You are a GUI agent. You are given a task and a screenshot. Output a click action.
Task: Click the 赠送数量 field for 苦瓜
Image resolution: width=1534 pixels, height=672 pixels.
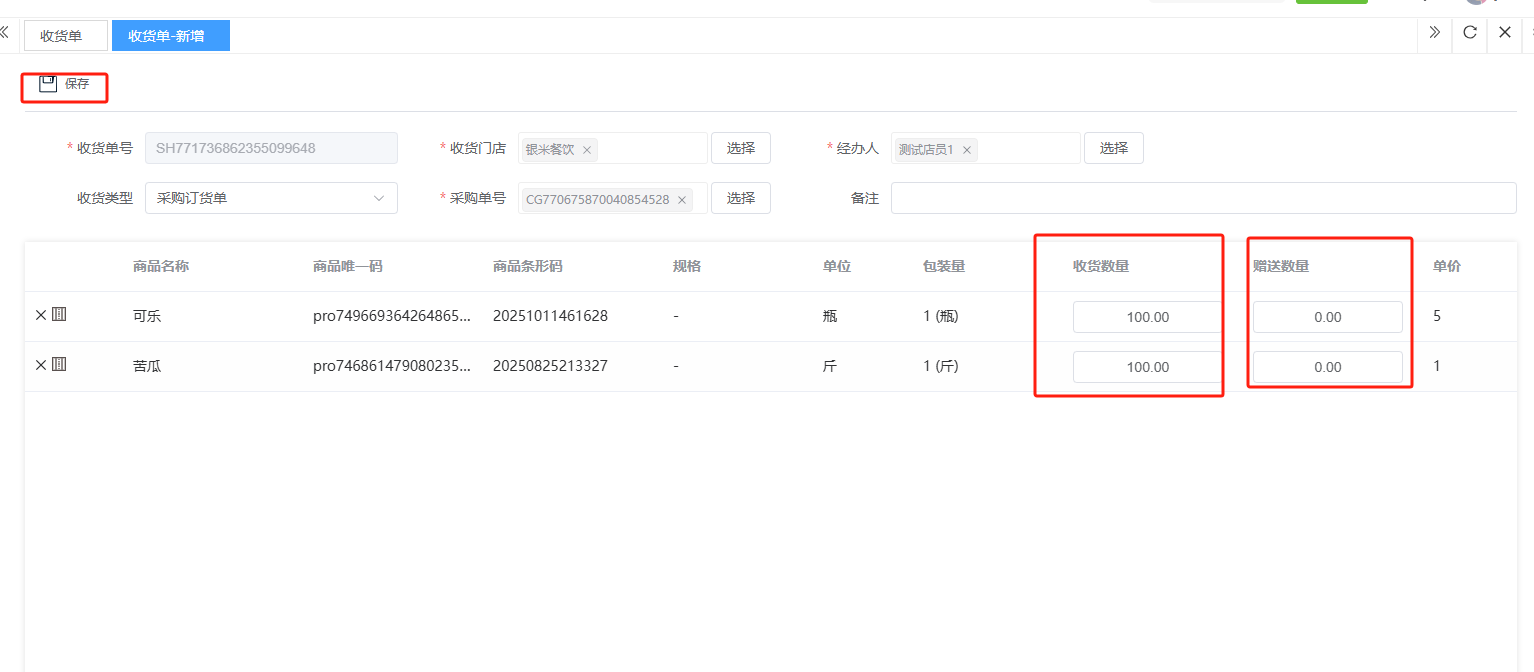point(1327,367)
